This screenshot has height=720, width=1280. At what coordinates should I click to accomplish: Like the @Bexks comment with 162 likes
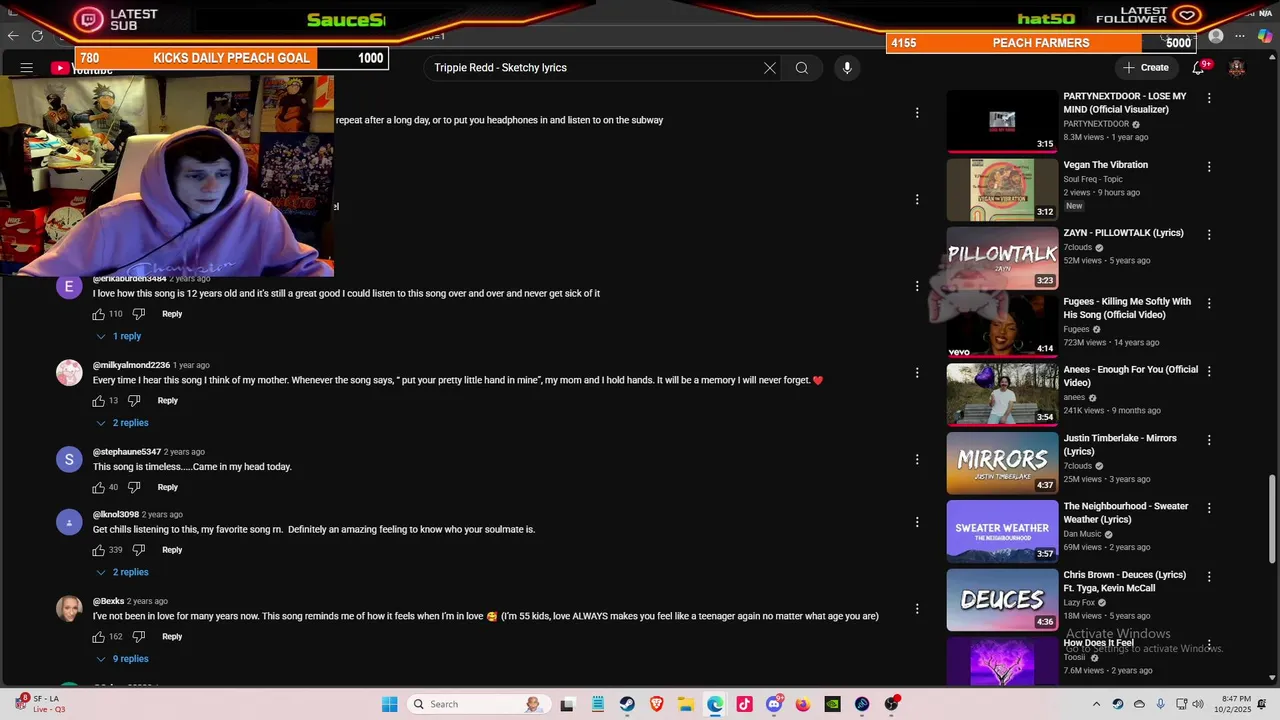(99, 637)
